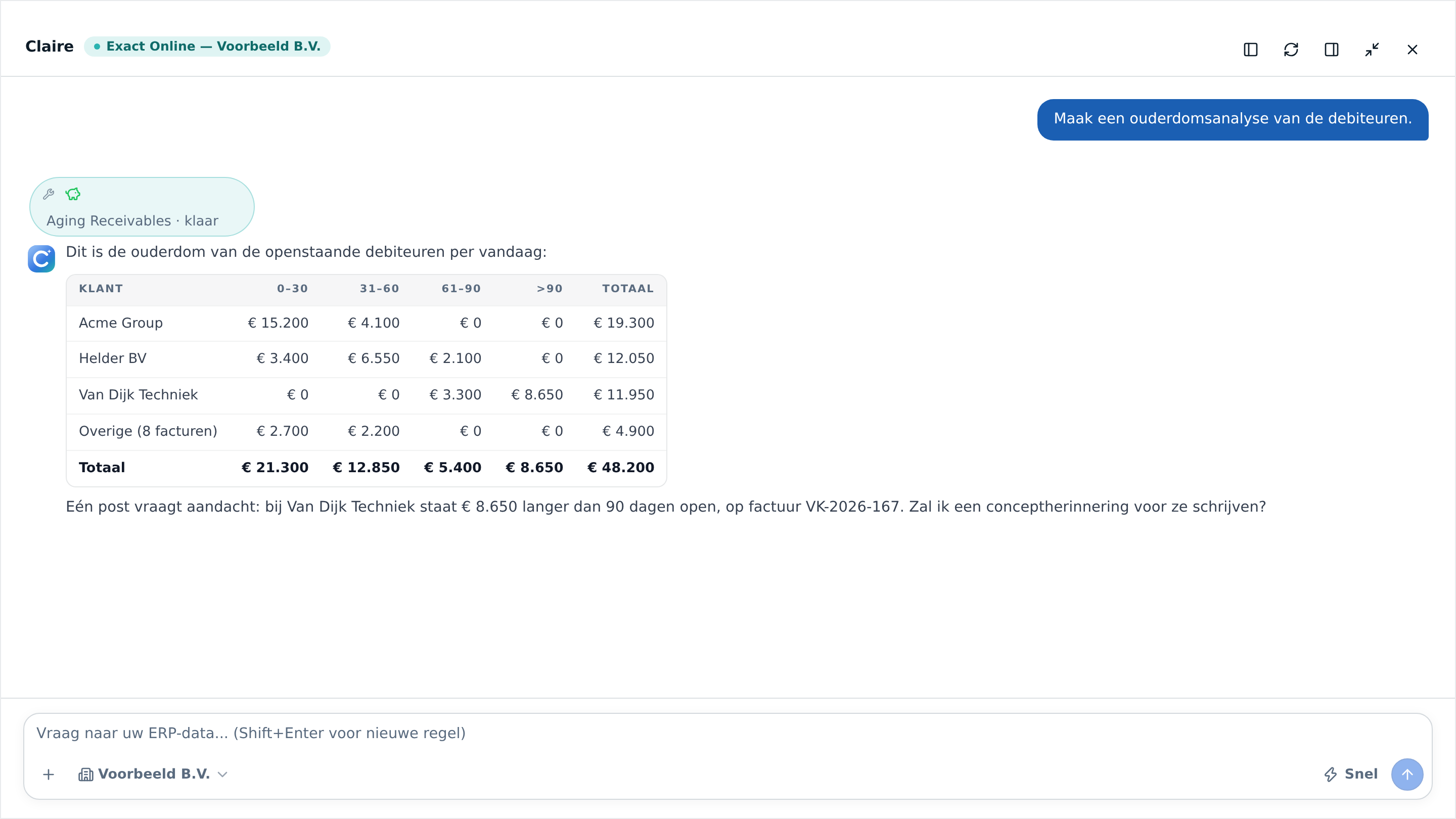Click the 0-30 column header
Screen dimensions: 1456x819
point(292,289)
